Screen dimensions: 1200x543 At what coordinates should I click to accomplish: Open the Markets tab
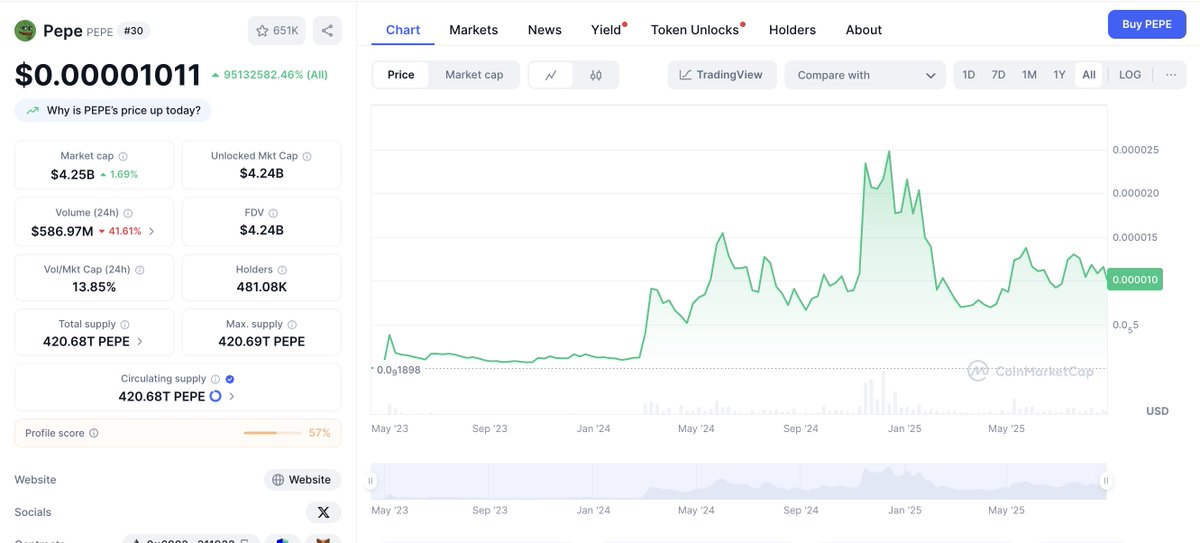(x=473, y=30)
